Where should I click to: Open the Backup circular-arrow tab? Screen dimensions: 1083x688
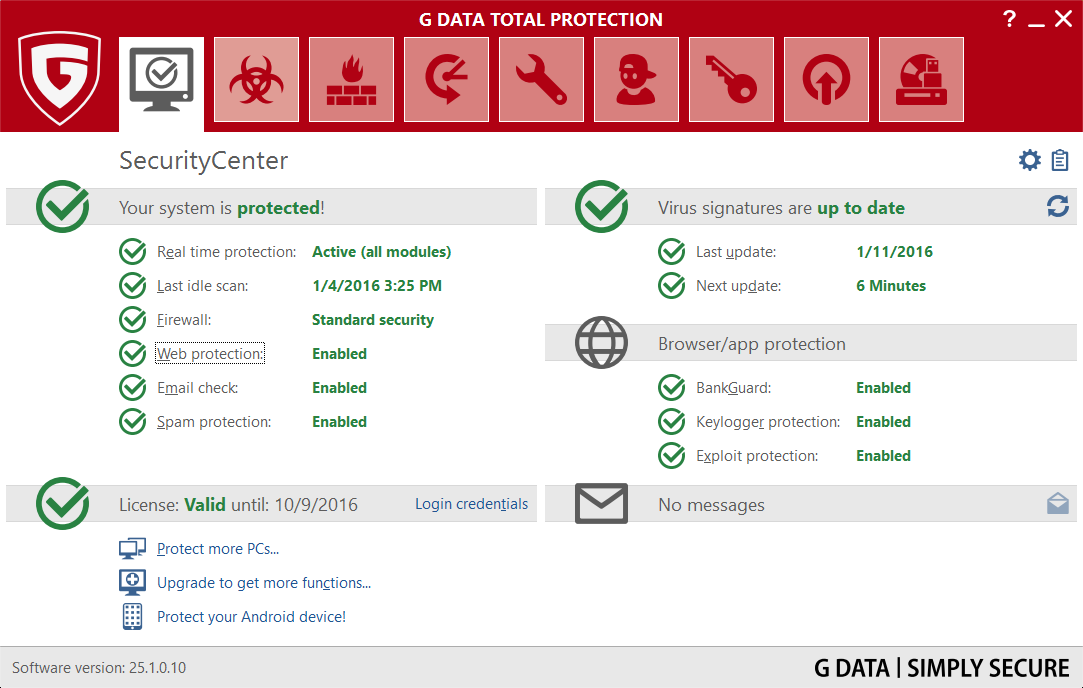pos(446,79)
